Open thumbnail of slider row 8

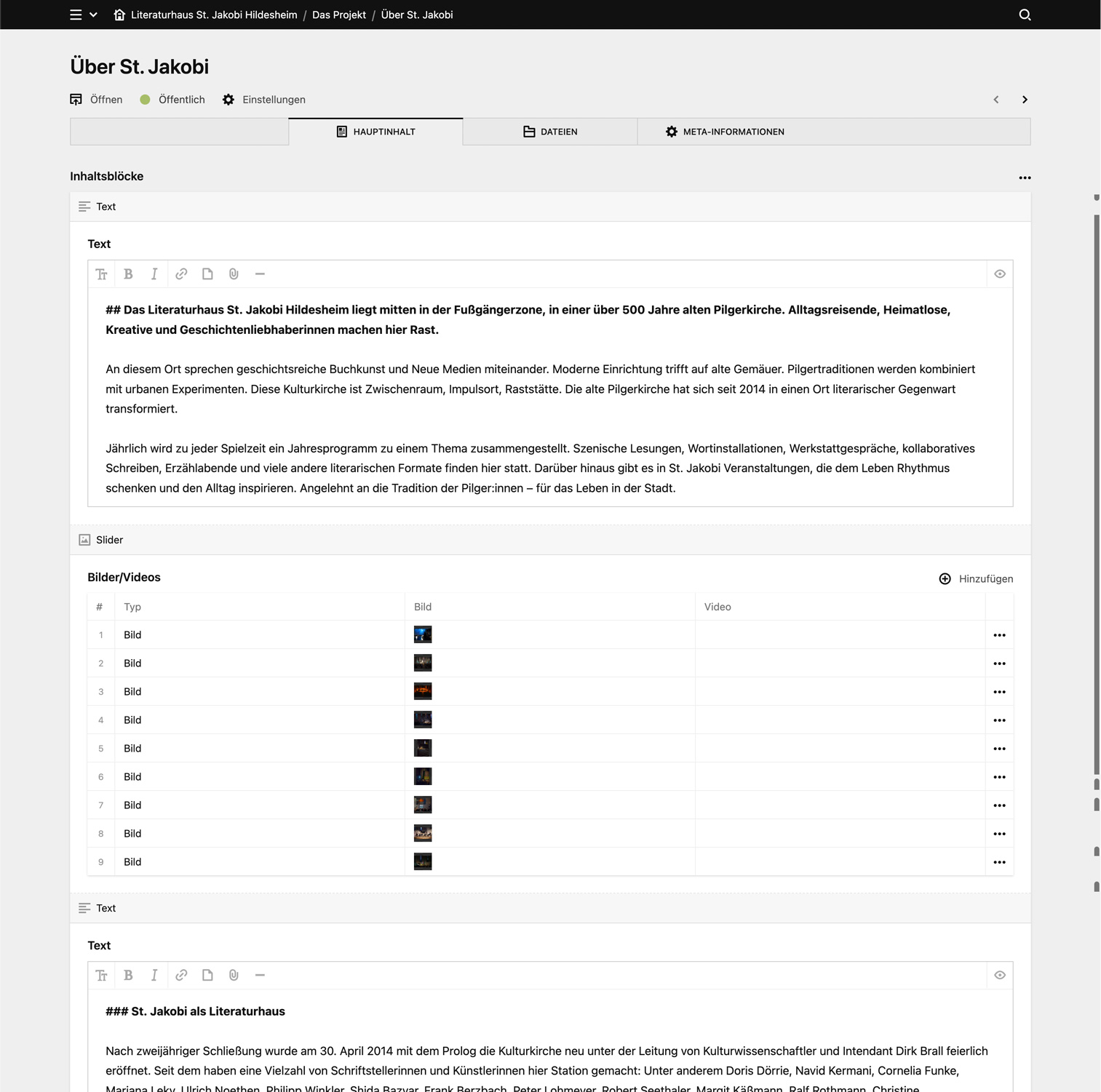(x=423, y=833)
